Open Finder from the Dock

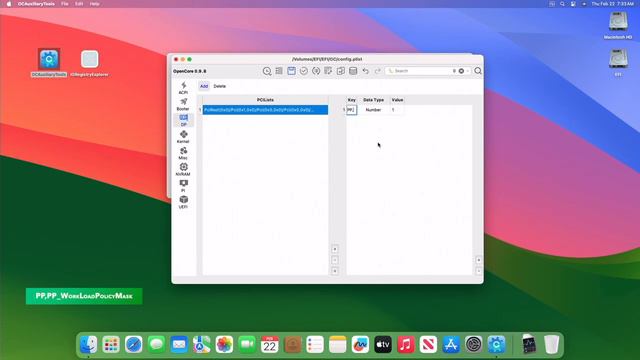point(89,345)
